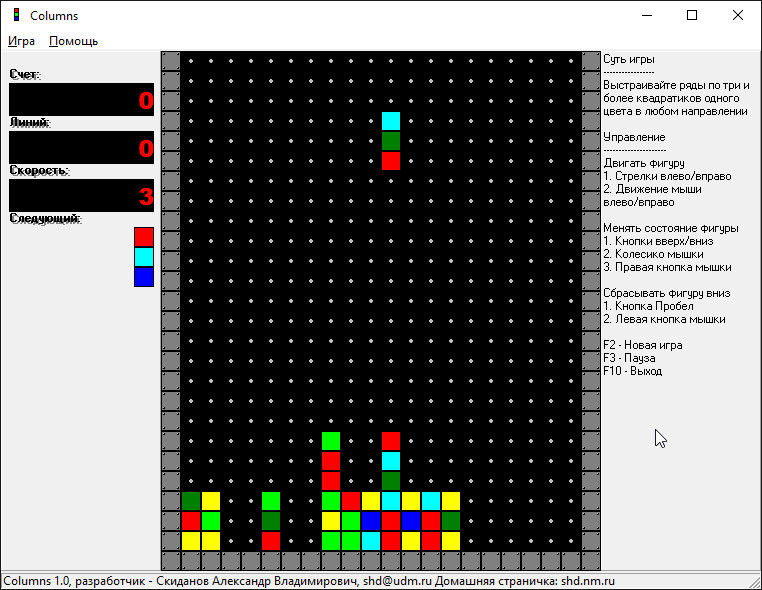Minimize the Columns window
Viewport: 762px width, 590px height.
point(647,16)
